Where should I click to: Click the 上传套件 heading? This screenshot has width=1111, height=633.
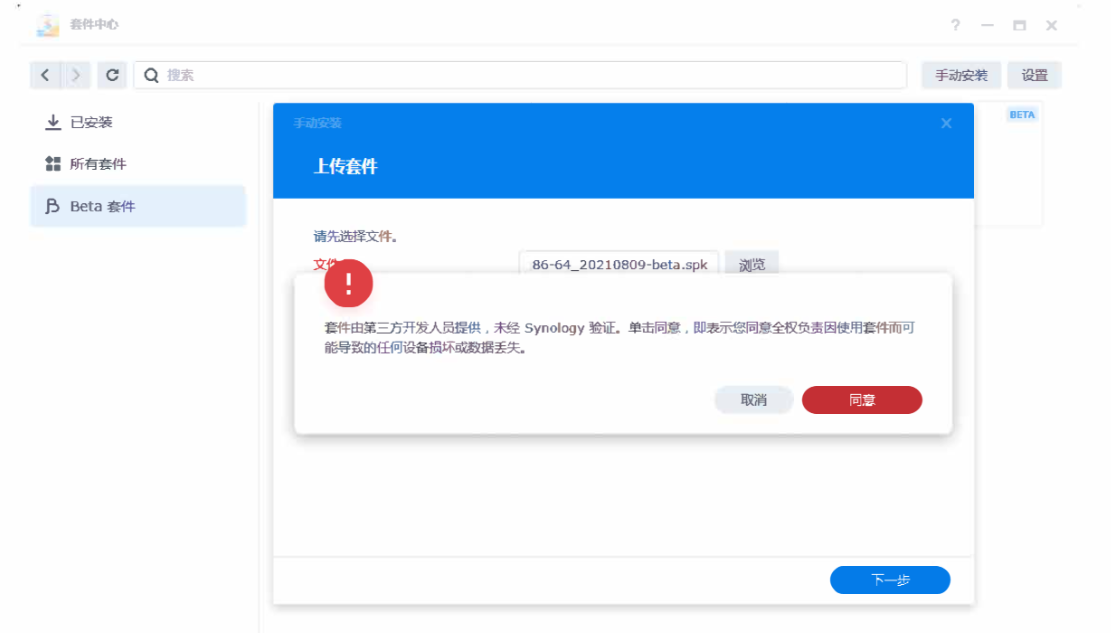(x=346, y=167)
